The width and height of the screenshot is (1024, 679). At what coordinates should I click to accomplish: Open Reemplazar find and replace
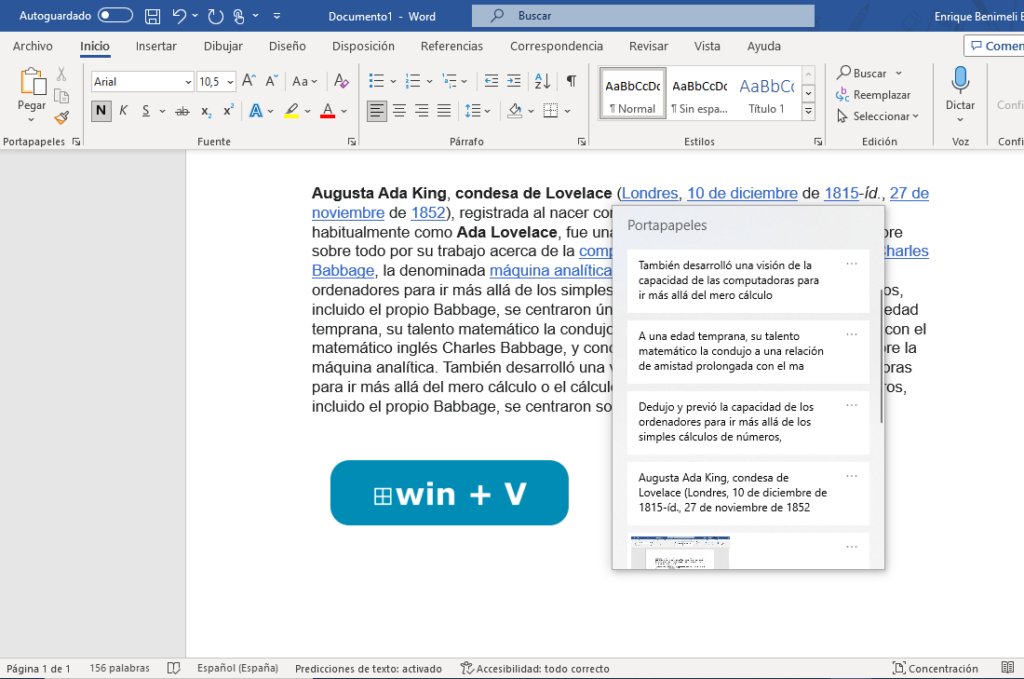873,95
